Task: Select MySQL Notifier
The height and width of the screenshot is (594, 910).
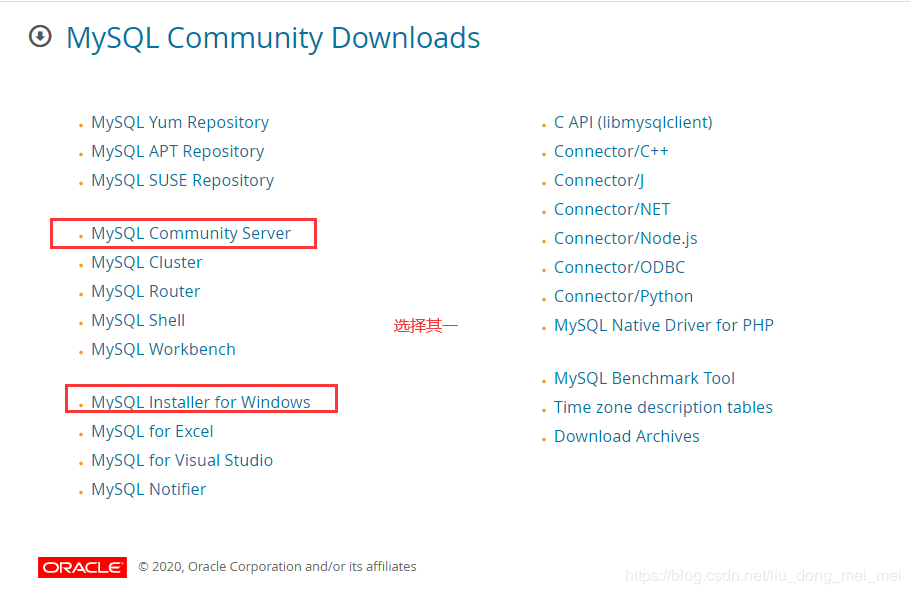Action: (148, 489)
